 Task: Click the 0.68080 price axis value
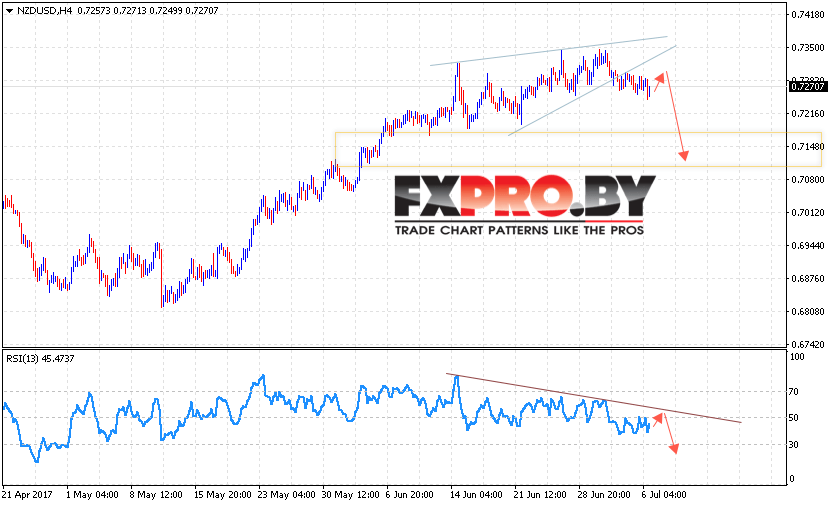click(807, 311)
